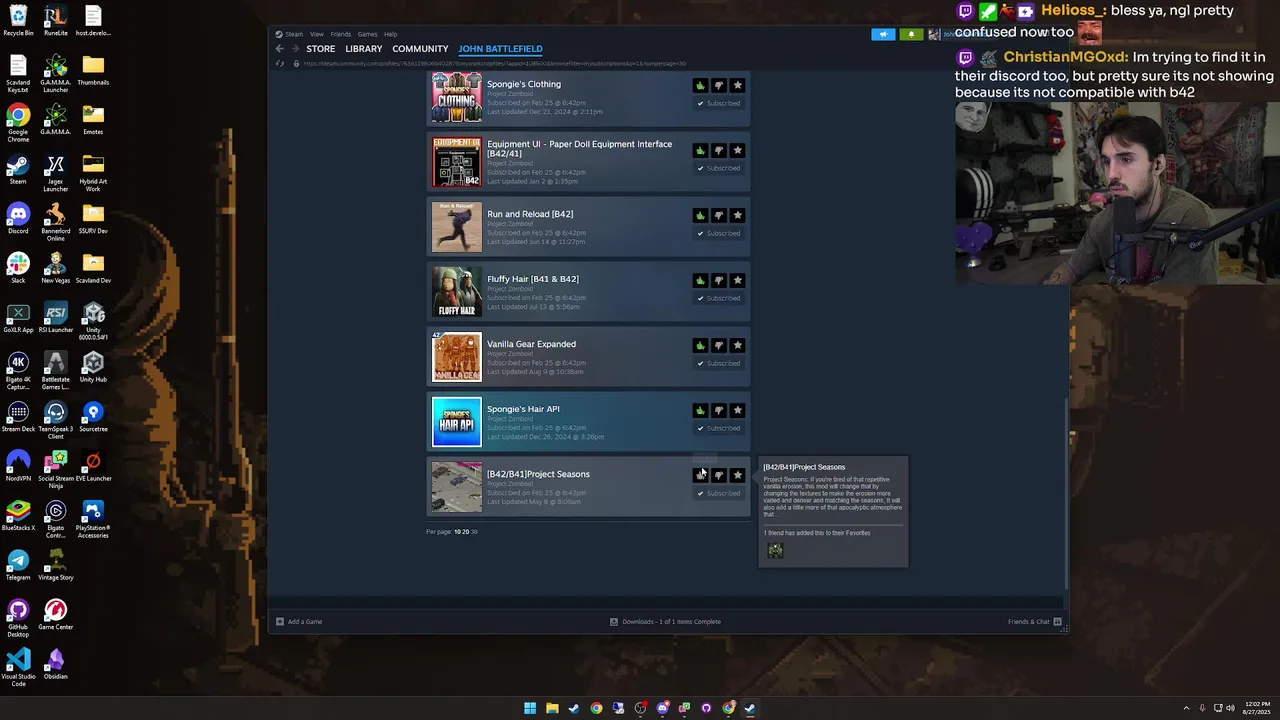The image size is (1280, 720).
Task: Favorite [B42/B41]Project Seasons star icon
Action: [737, 475]
